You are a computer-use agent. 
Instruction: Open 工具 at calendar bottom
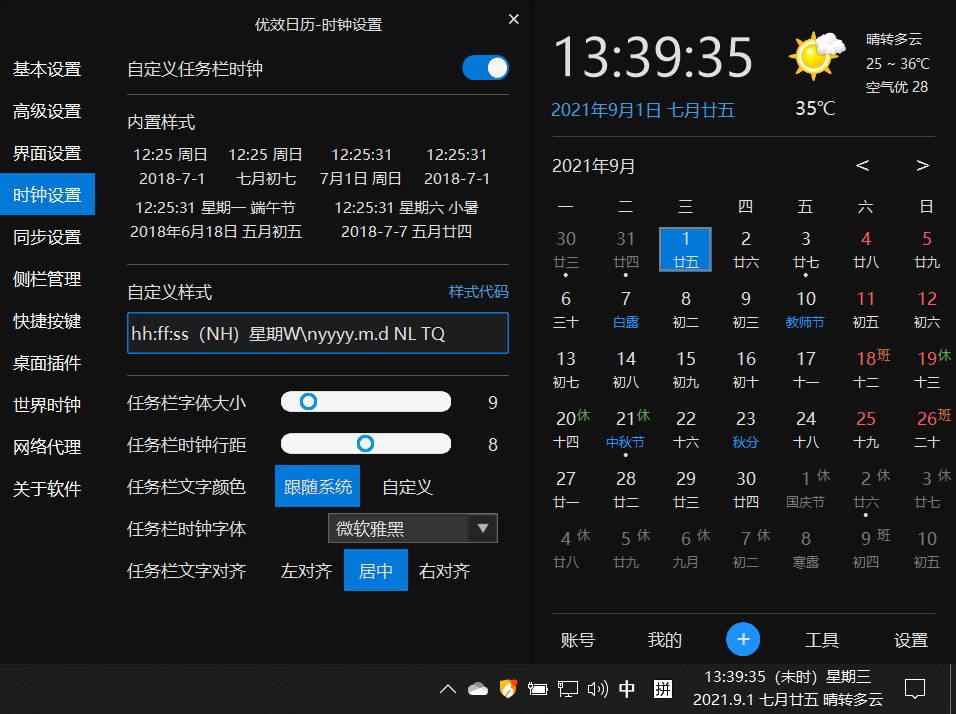822,640
